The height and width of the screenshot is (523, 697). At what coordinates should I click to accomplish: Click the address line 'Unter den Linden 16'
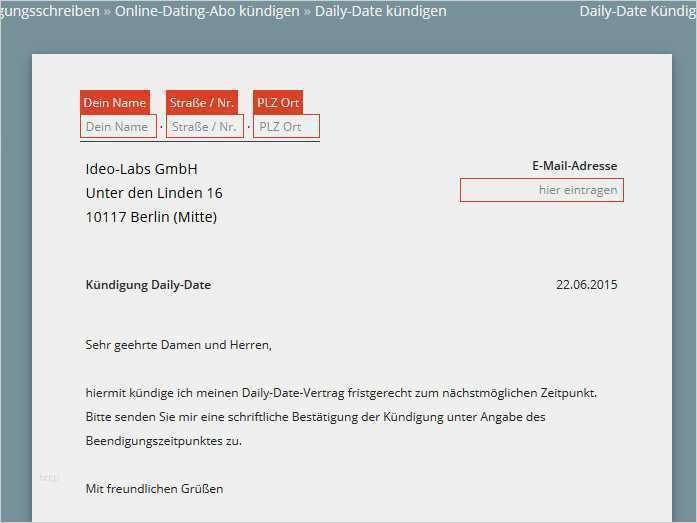pos(154,193)
